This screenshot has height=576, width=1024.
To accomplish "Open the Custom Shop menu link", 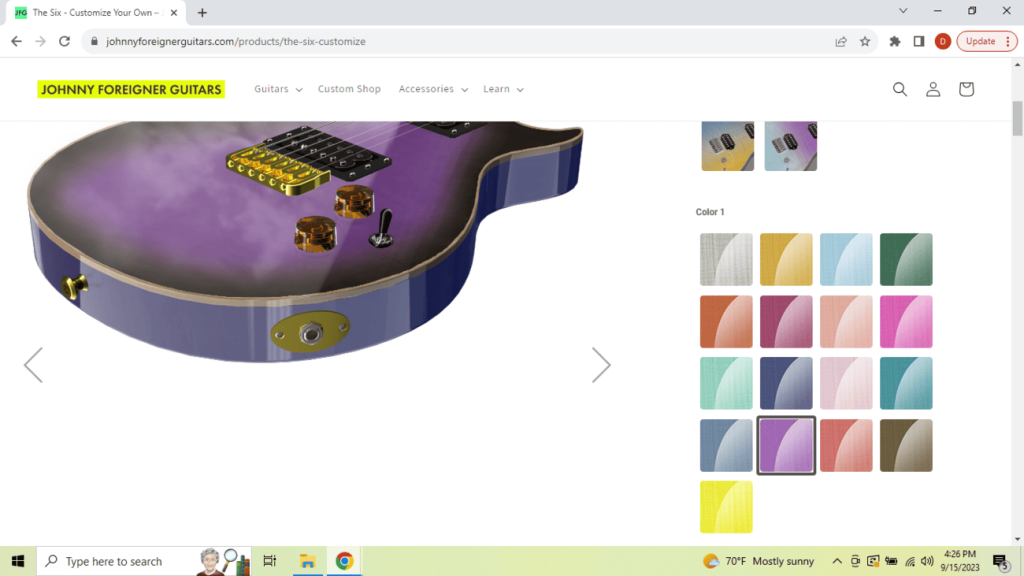I will coord(349,89).
